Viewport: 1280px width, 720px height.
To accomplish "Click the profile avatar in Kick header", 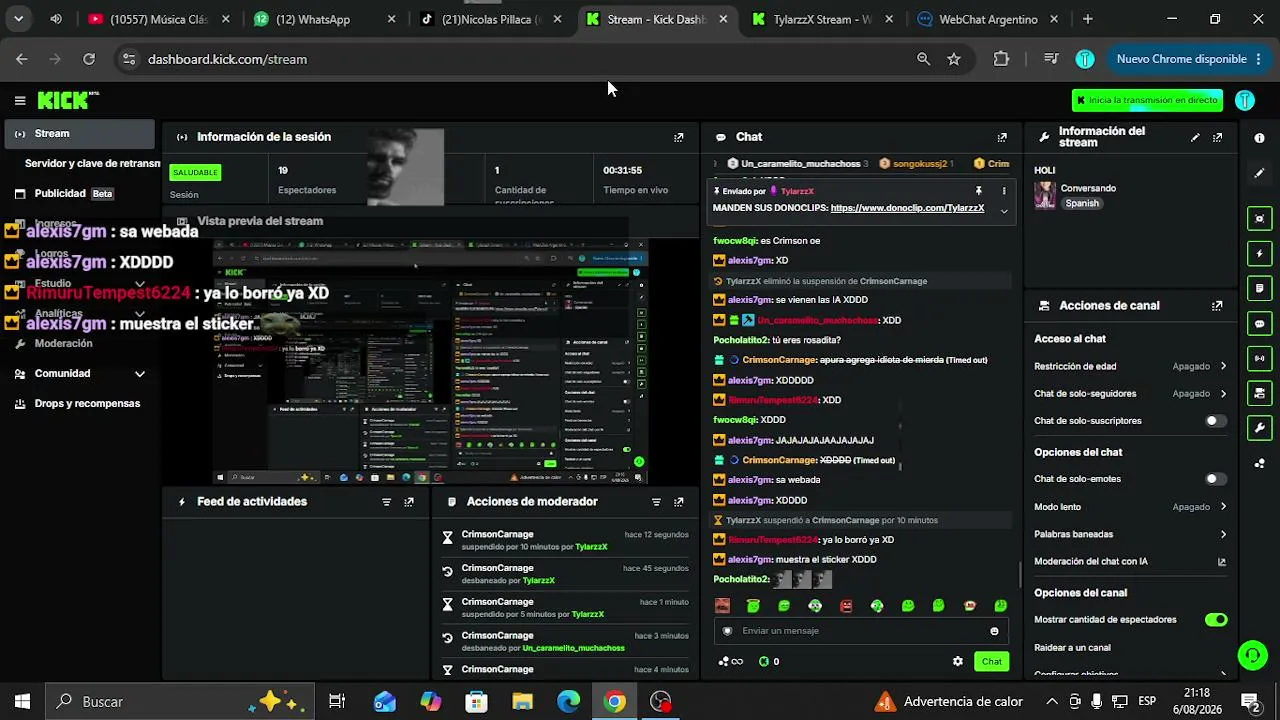I will tap(1245, 100).
